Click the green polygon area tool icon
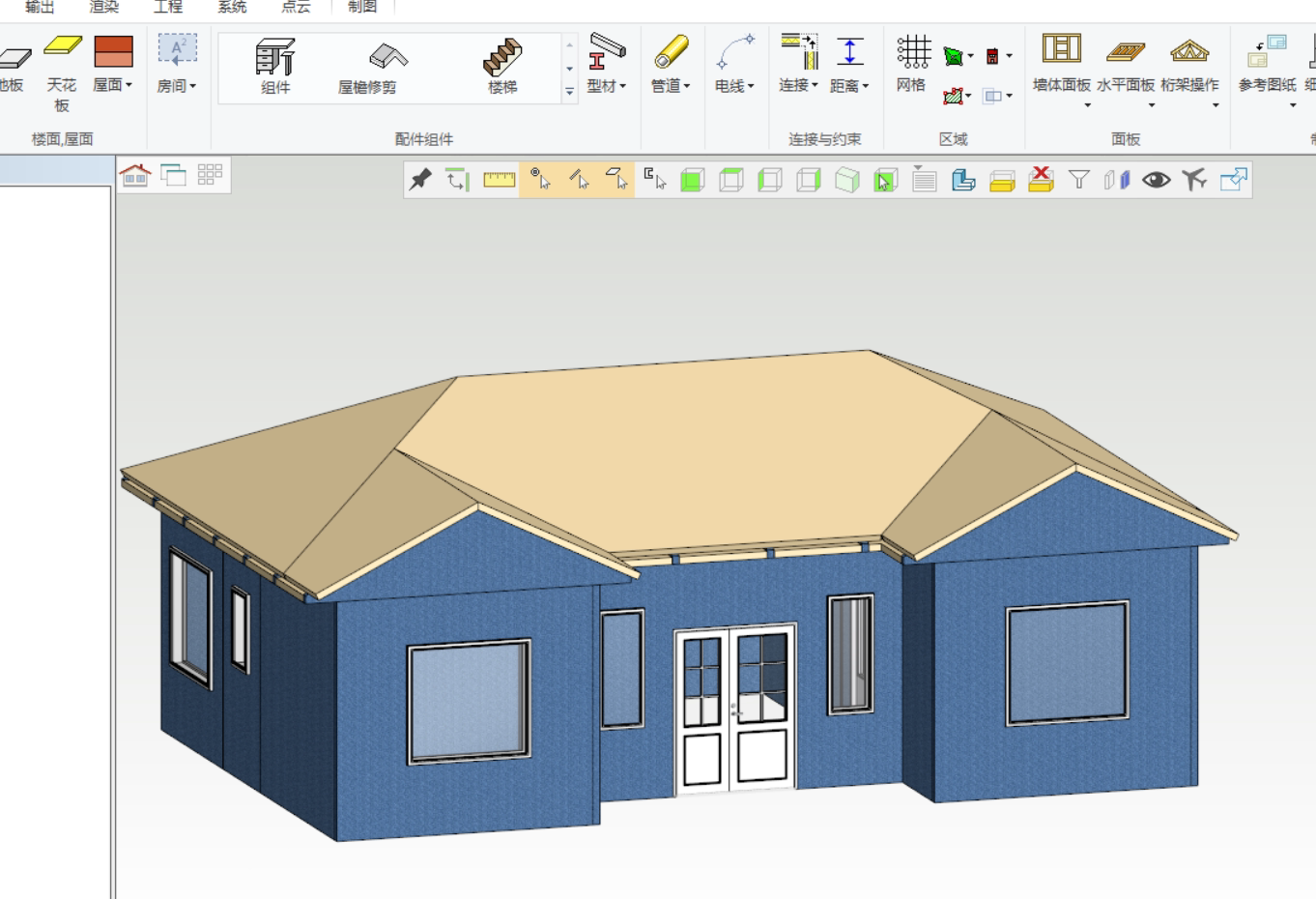Screen dimensions: 1316x899 click(954, 56)
